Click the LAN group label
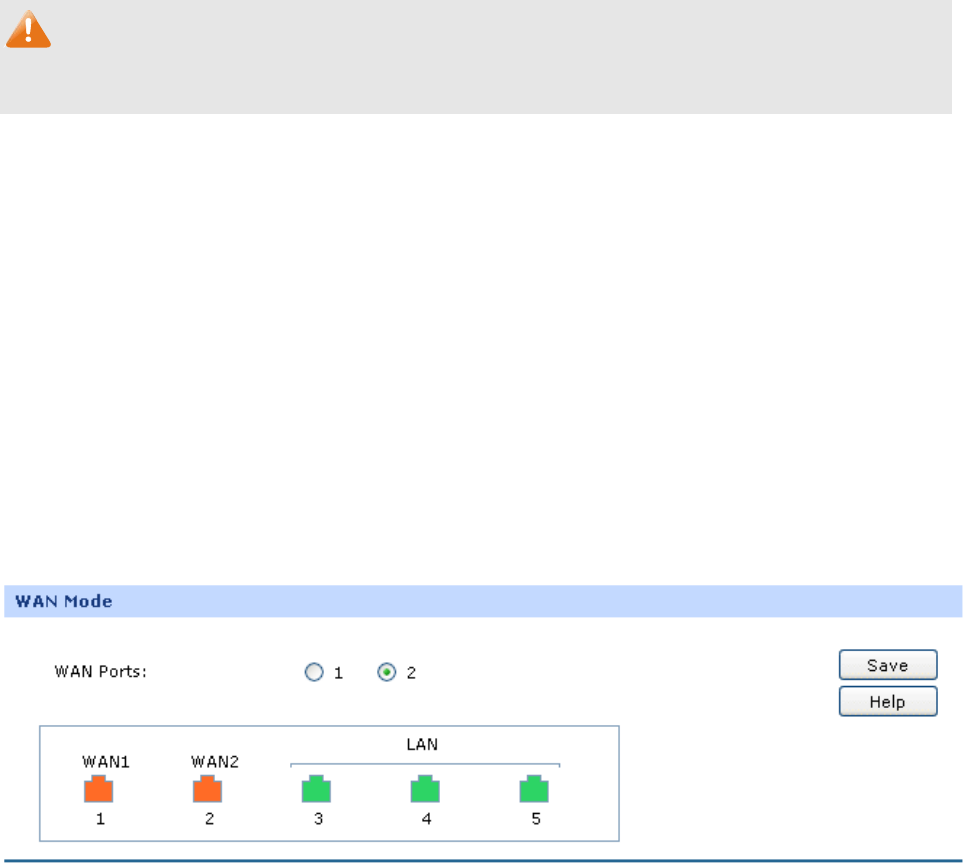The image size is (967, 864). [422, 744]
